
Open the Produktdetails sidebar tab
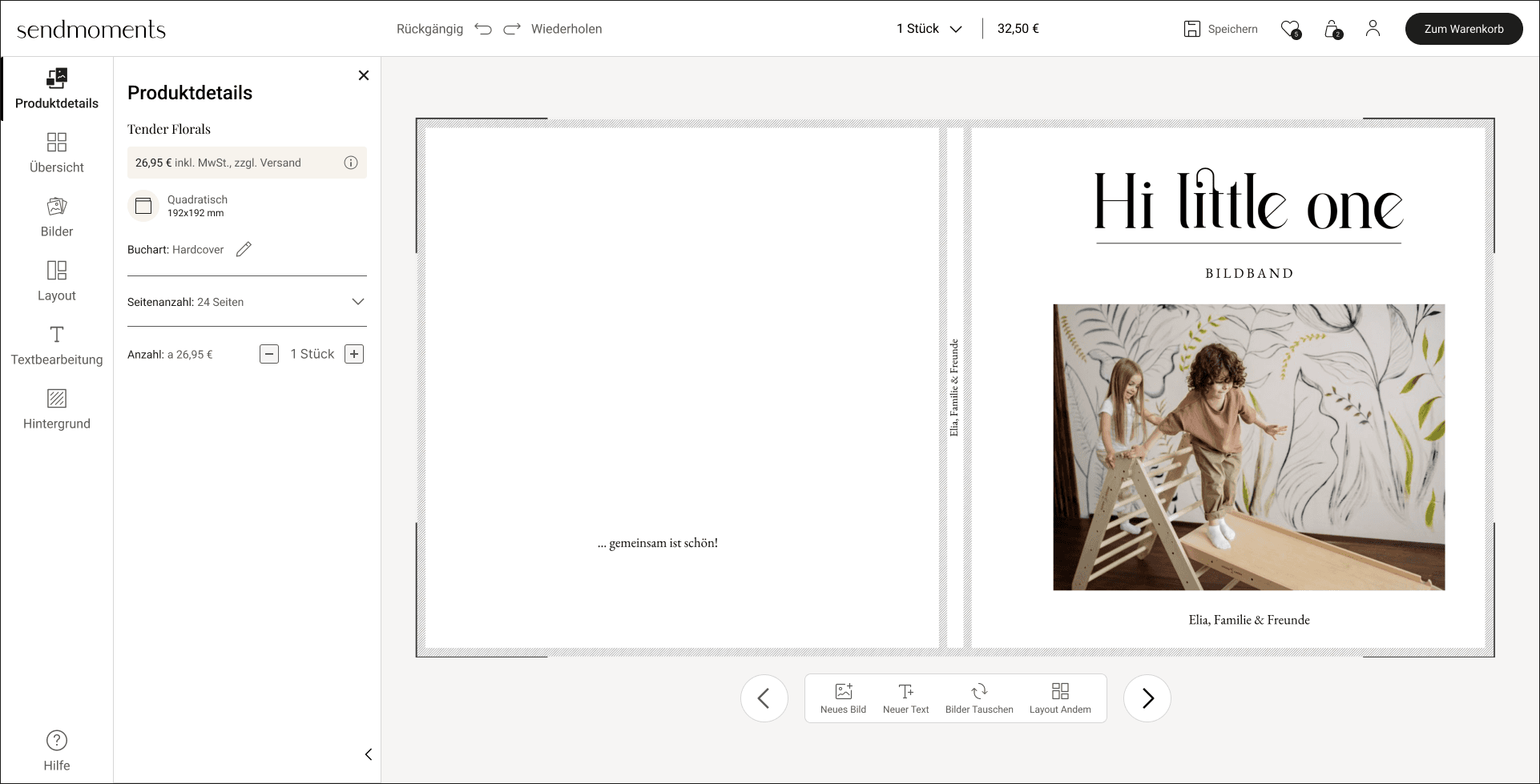57,89
